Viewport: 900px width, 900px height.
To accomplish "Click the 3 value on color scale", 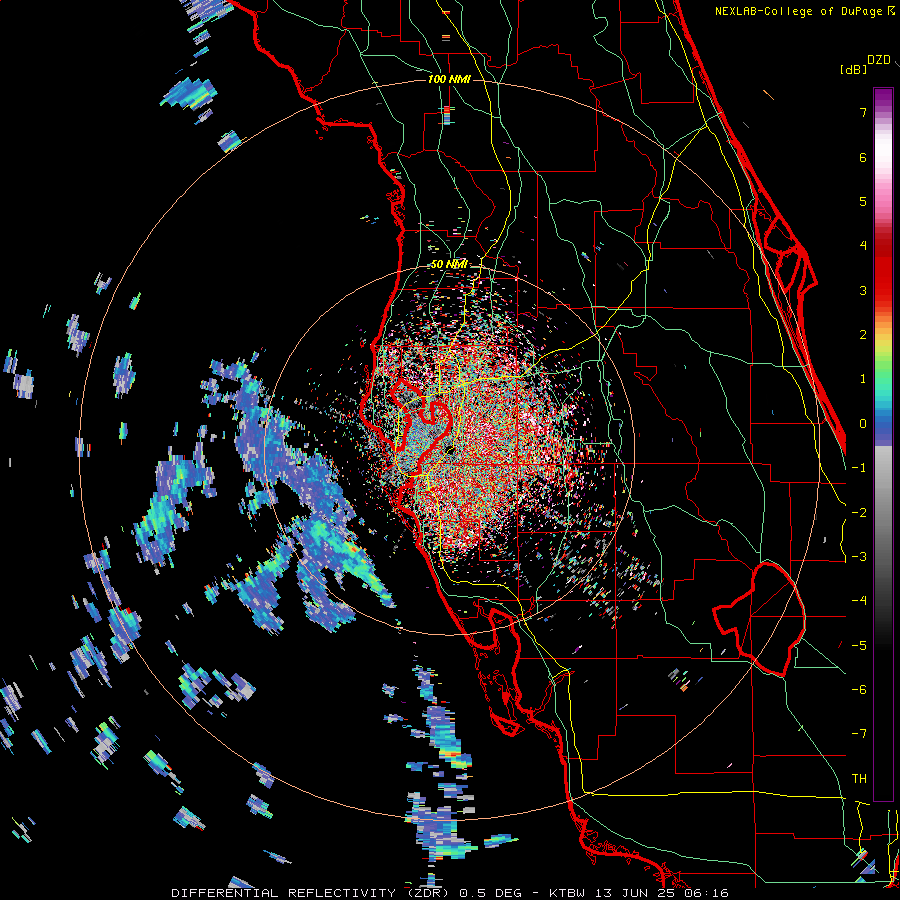I will [x=863, y=290].
